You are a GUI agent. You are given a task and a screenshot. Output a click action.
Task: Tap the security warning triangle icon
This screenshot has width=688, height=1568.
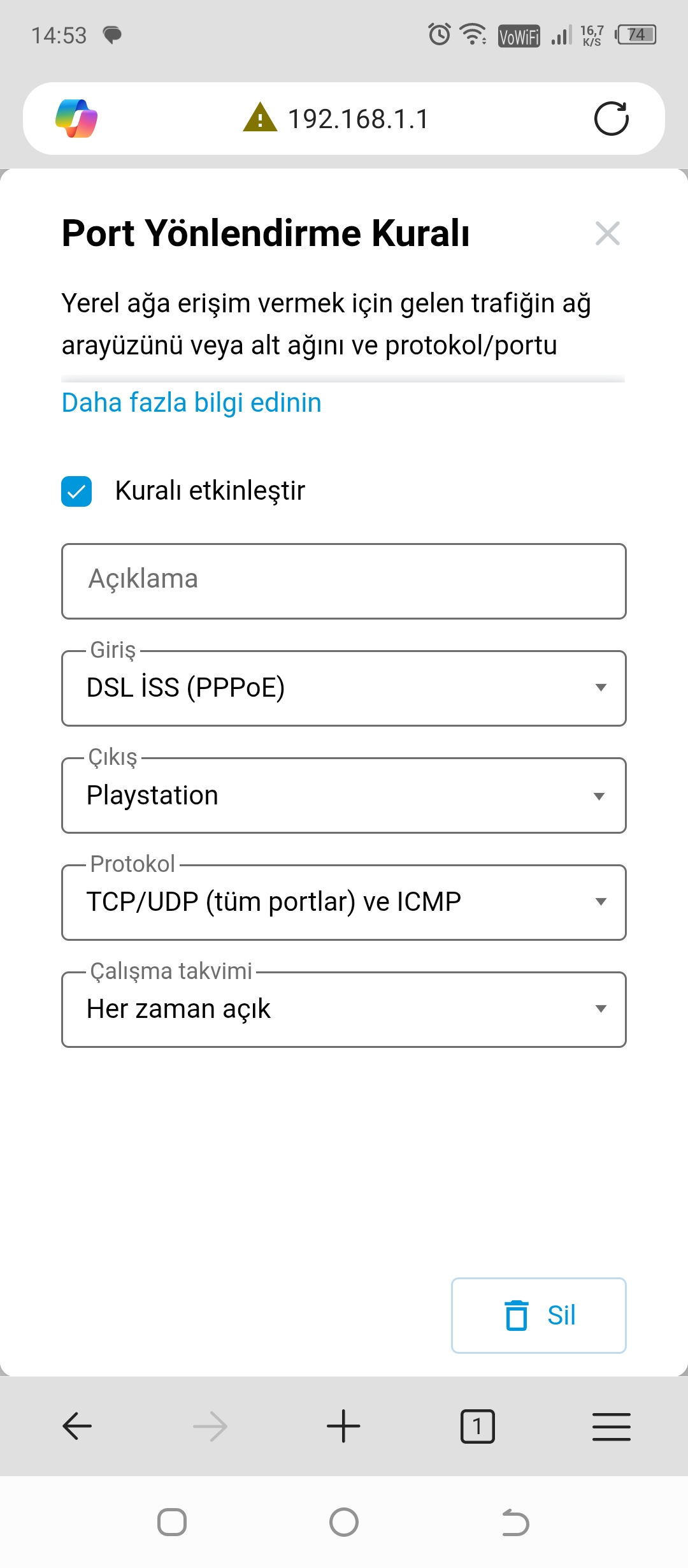260,117
